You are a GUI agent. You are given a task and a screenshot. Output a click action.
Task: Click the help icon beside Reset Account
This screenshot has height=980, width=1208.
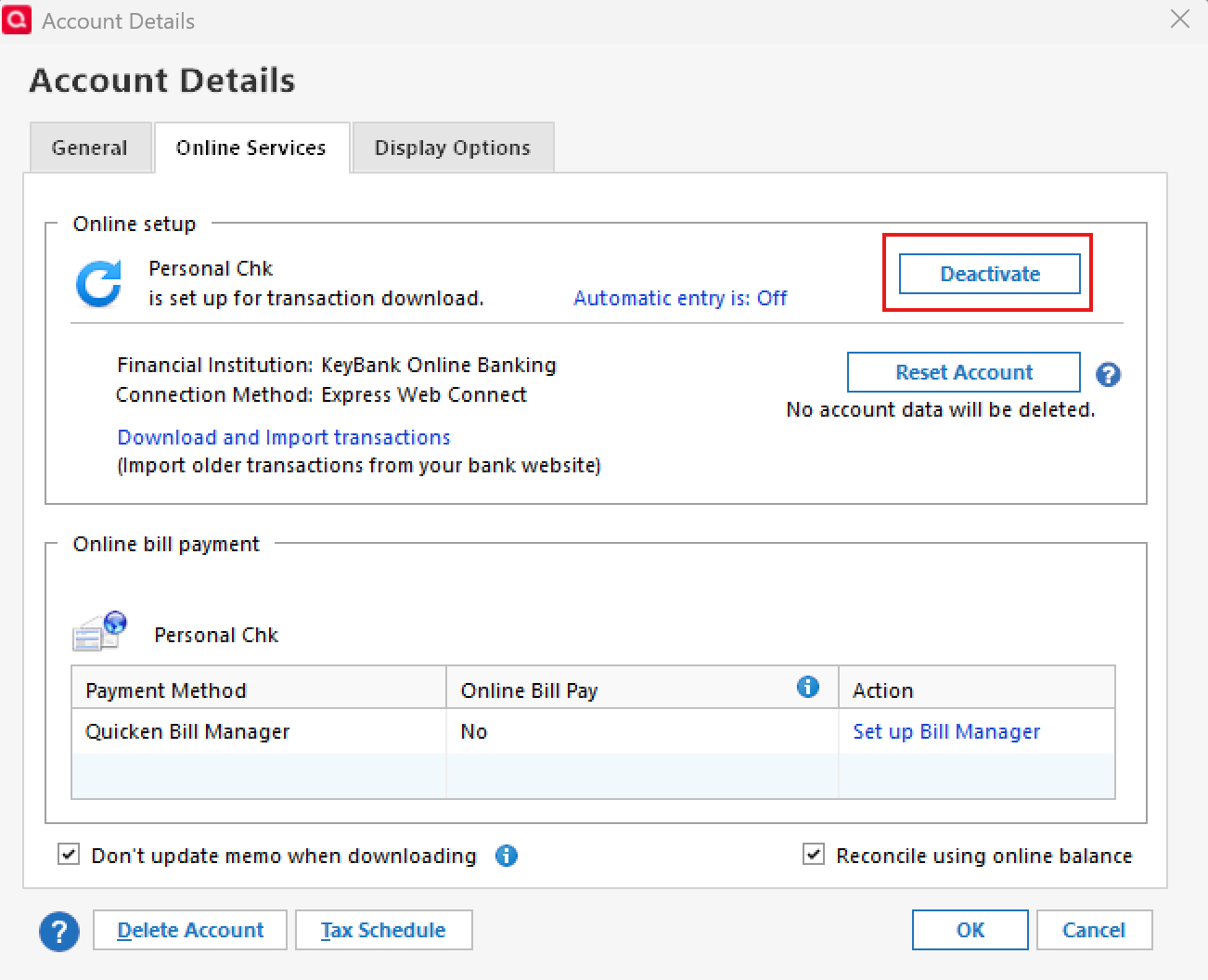[x=1108, y=375]
